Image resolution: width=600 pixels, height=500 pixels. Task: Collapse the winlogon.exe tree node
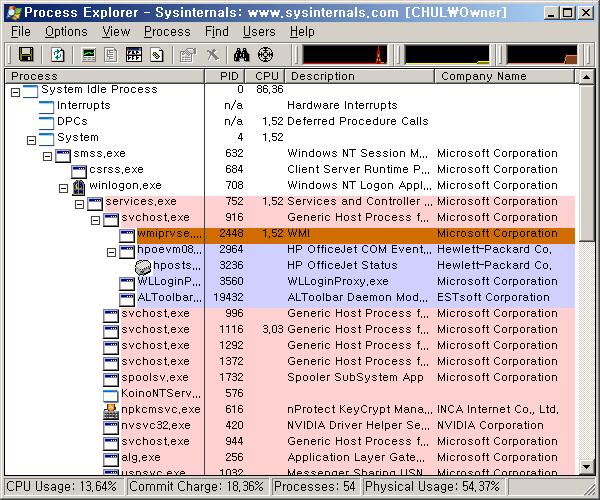[x=64, y=188]
